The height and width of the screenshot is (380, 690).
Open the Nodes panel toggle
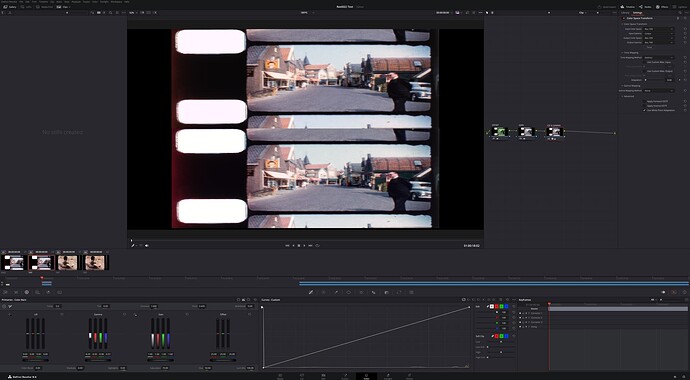tap(646, 7)
